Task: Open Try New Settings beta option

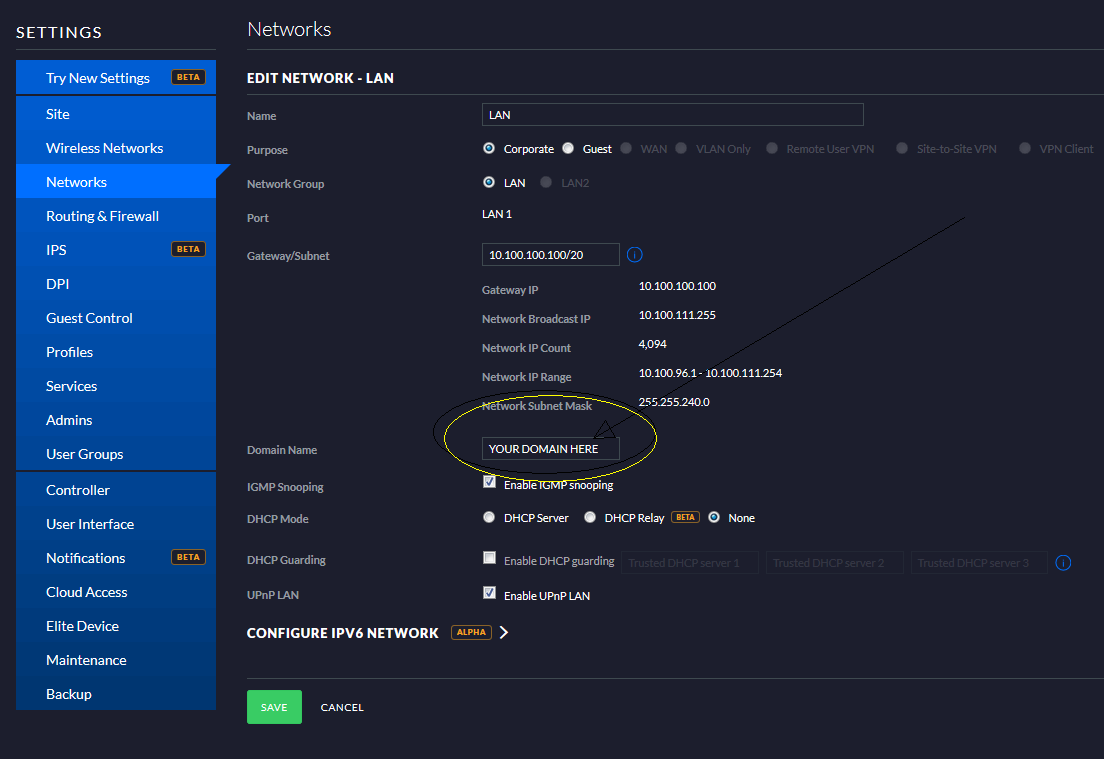Action: click(98, 78)
